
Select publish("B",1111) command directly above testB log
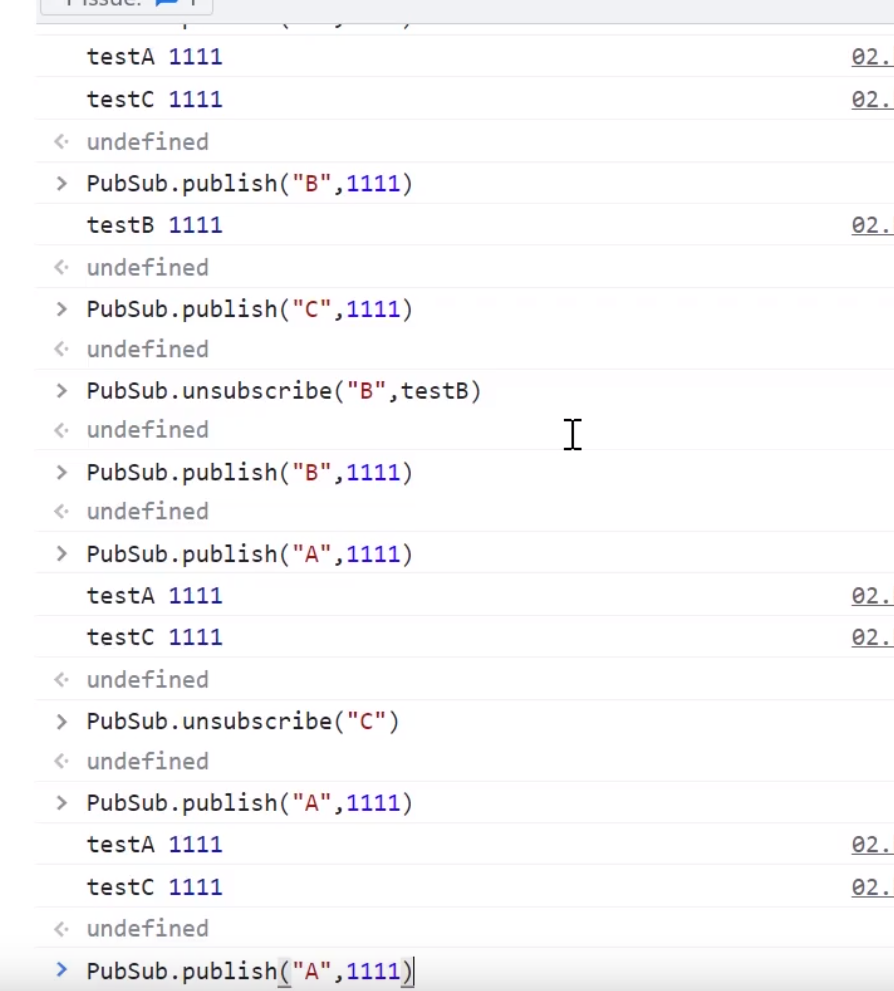tap(249, 183)
